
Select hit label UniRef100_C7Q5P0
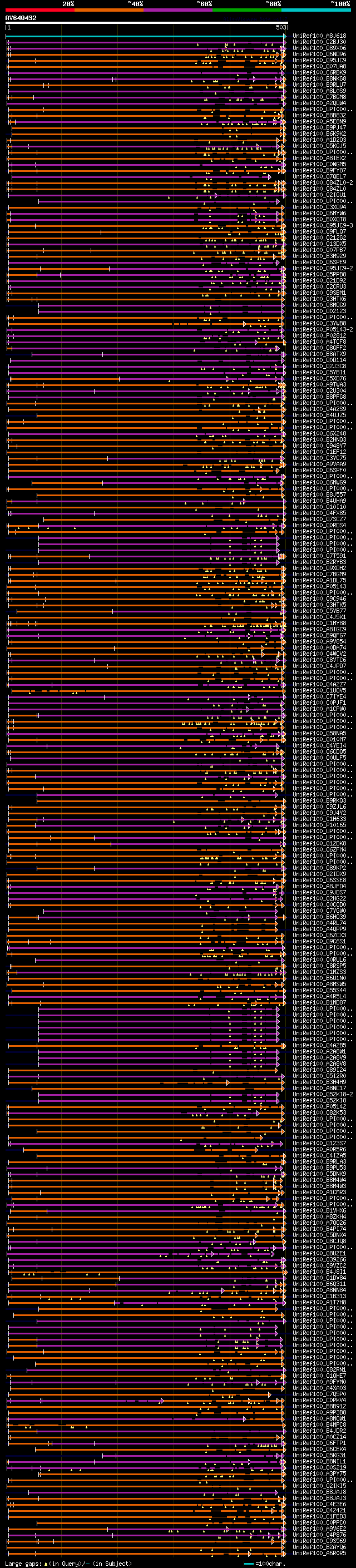pos(319,1394)
